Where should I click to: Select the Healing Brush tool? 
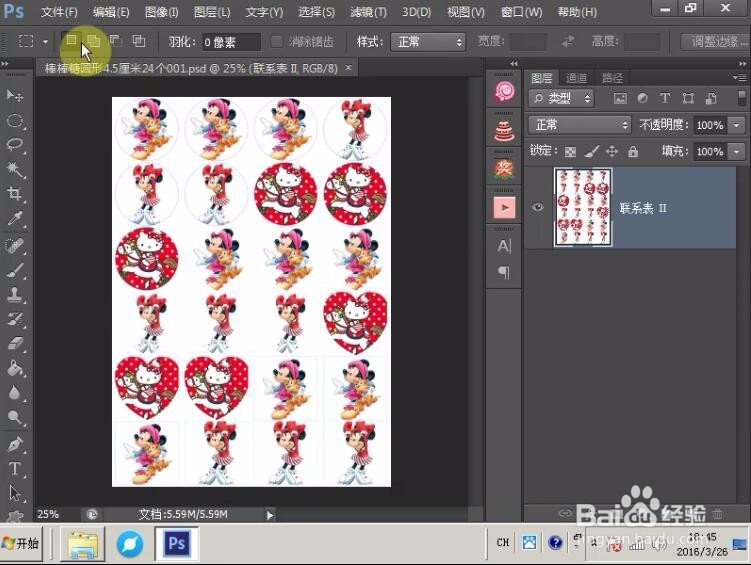(15, 246)
